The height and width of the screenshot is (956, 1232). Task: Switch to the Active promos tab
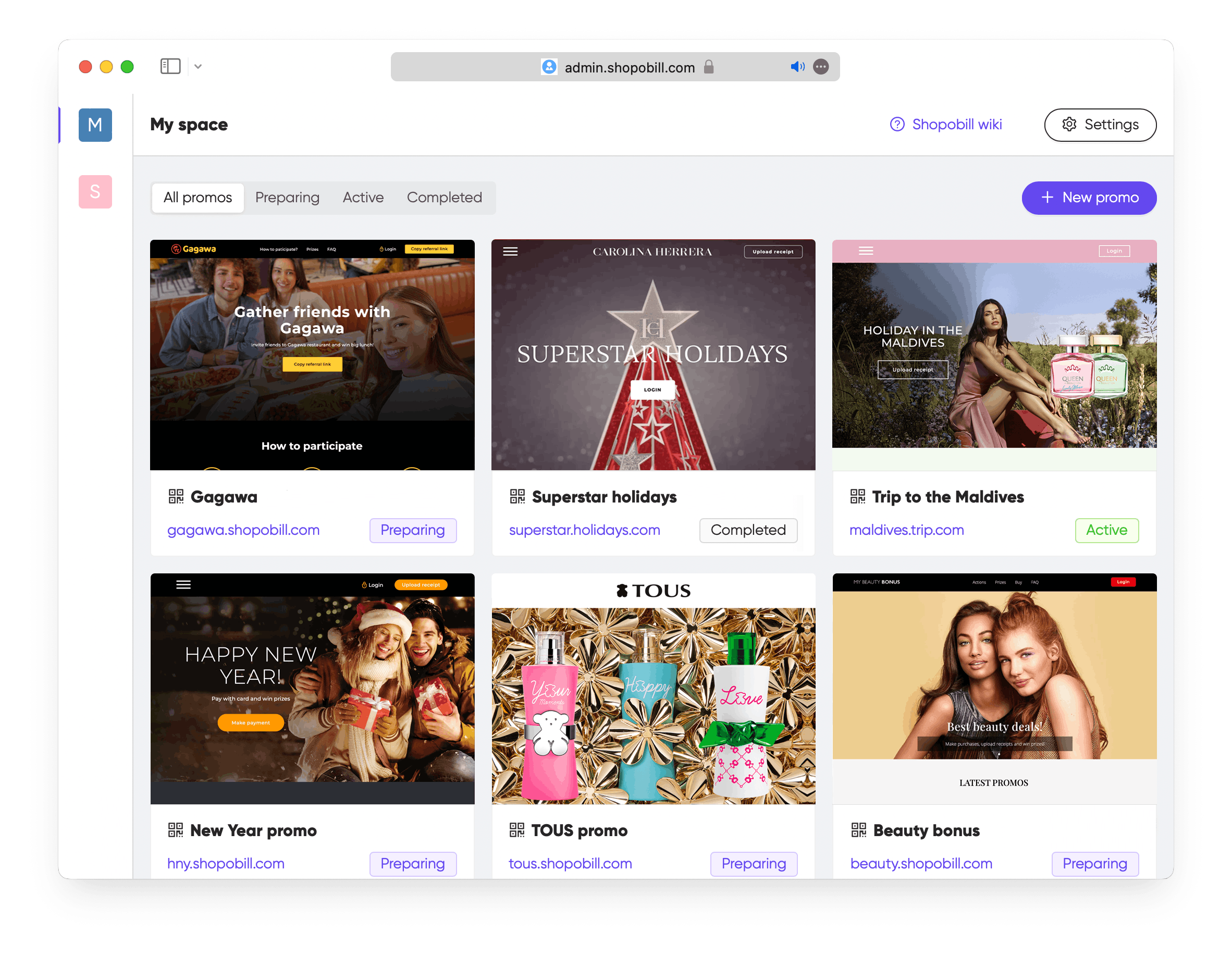[363, 198]
